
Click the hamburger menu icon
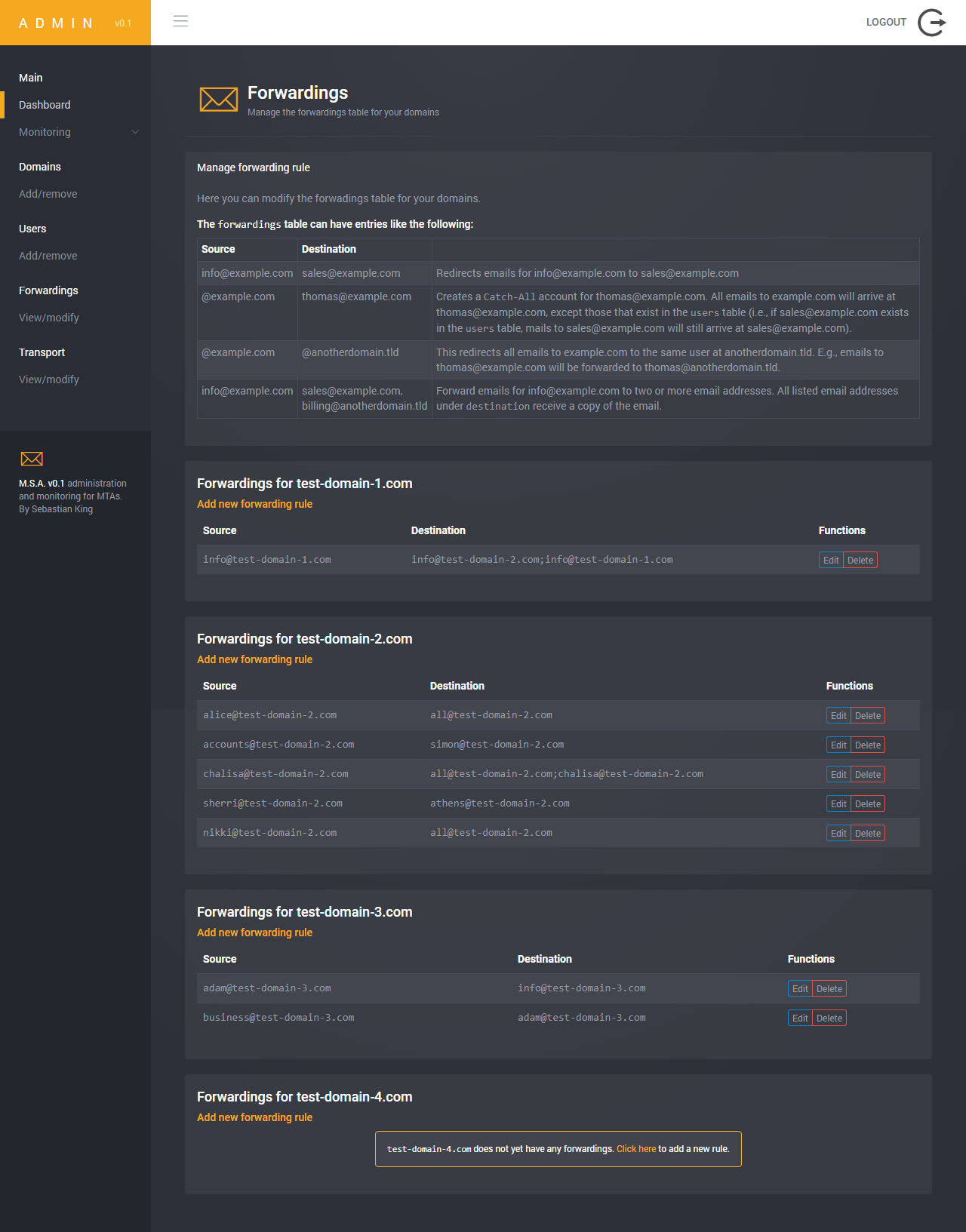180,21
